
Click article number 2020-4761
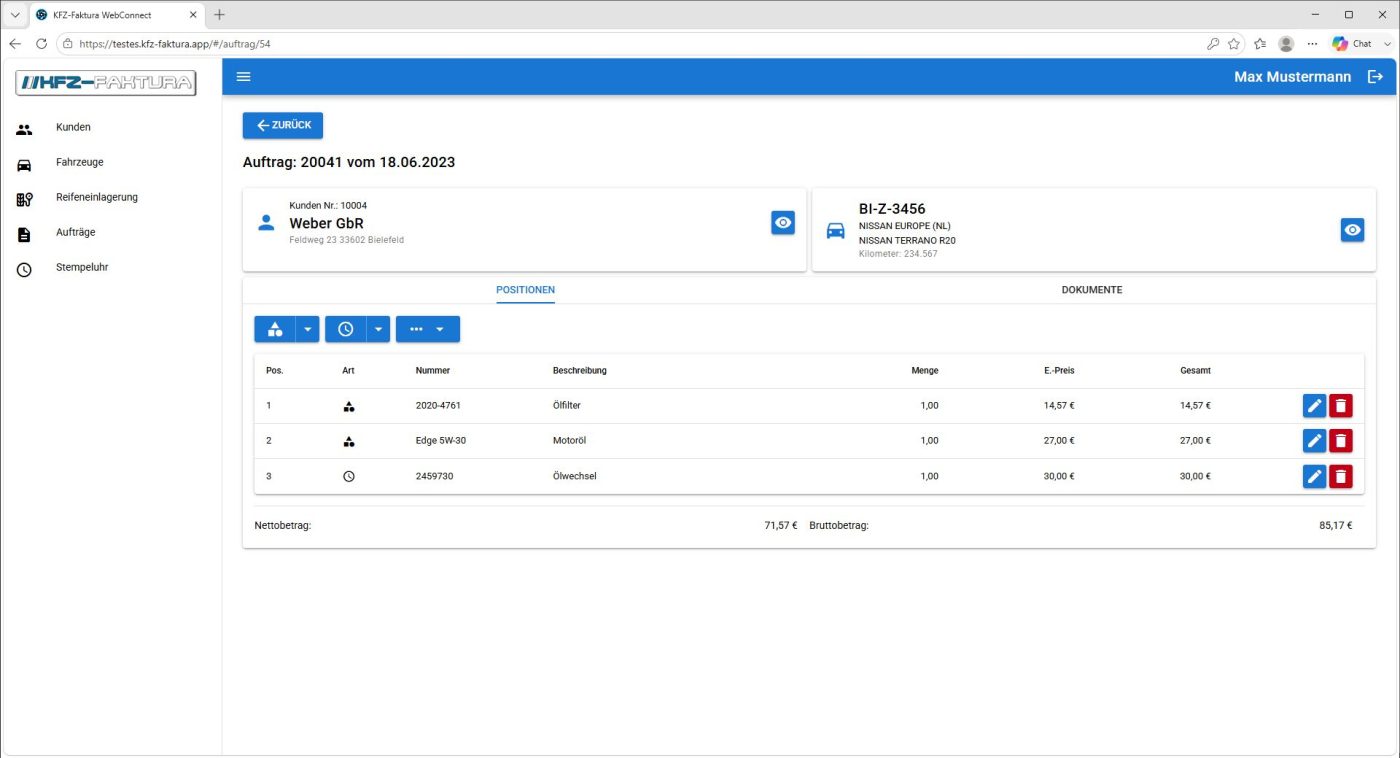pos(438,406)
